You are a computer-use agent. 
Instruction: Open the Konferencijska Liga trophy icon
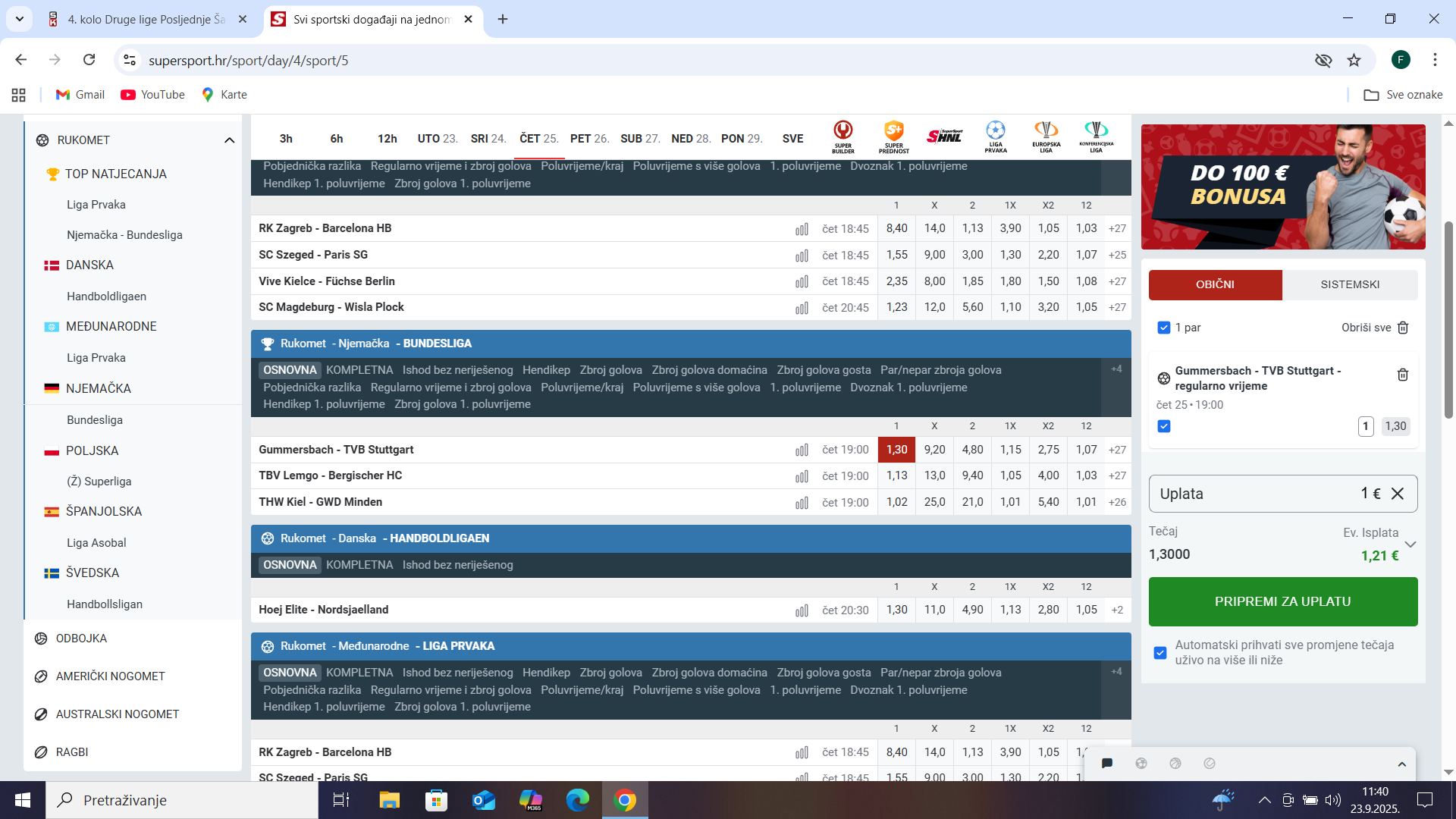(x=1097, y=136)
